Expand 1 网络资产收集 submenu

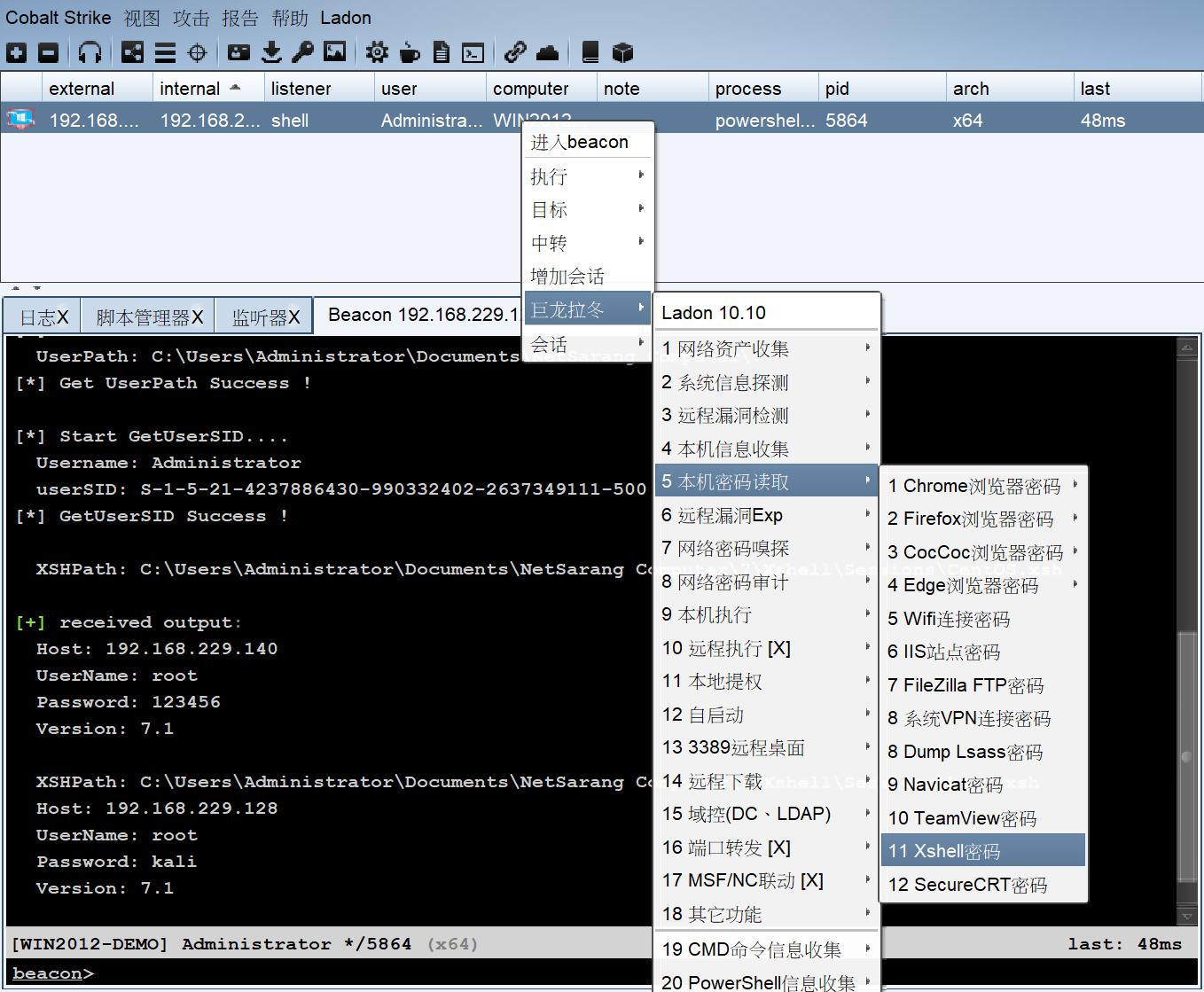pyautogui.click(x=767, y=348)
